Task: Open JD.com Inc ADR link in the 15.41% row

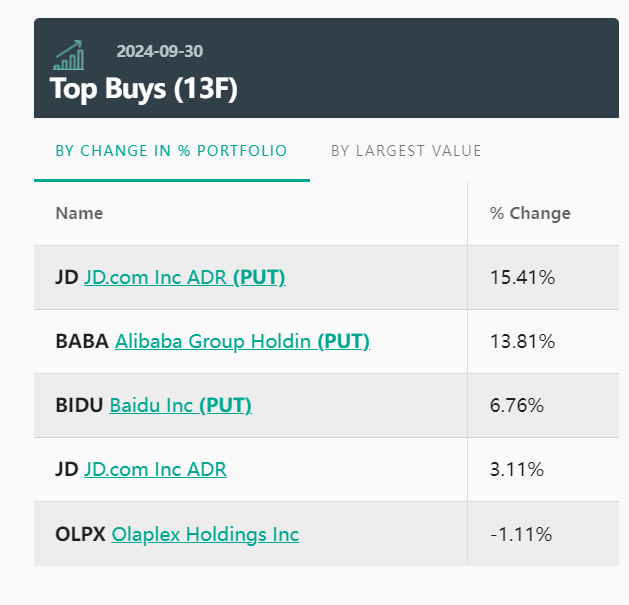Action: click(x=156, y=277)
